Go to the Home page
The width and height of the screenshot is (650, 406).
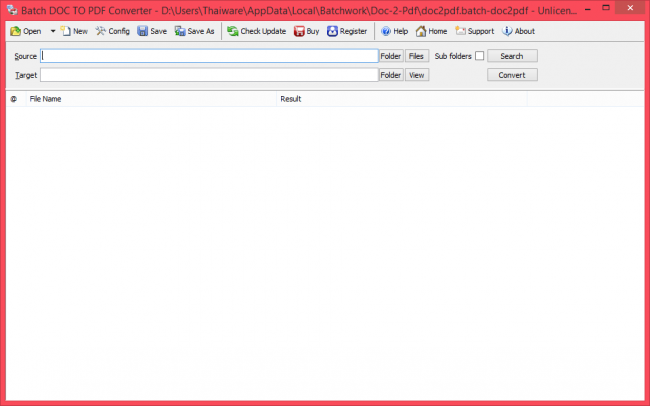pyautogui.click(x=432, y=31)
